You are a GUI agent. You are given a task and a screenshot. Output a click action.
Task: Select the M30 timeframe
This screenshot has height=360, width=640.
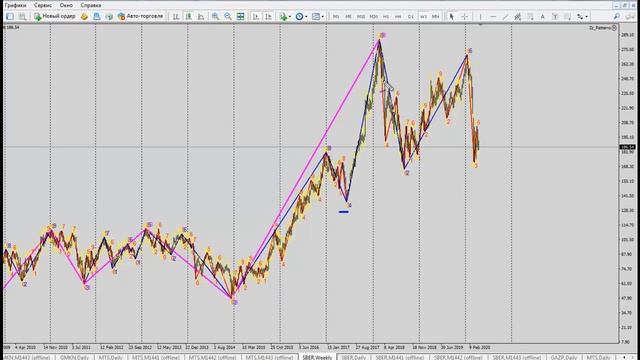373,16
